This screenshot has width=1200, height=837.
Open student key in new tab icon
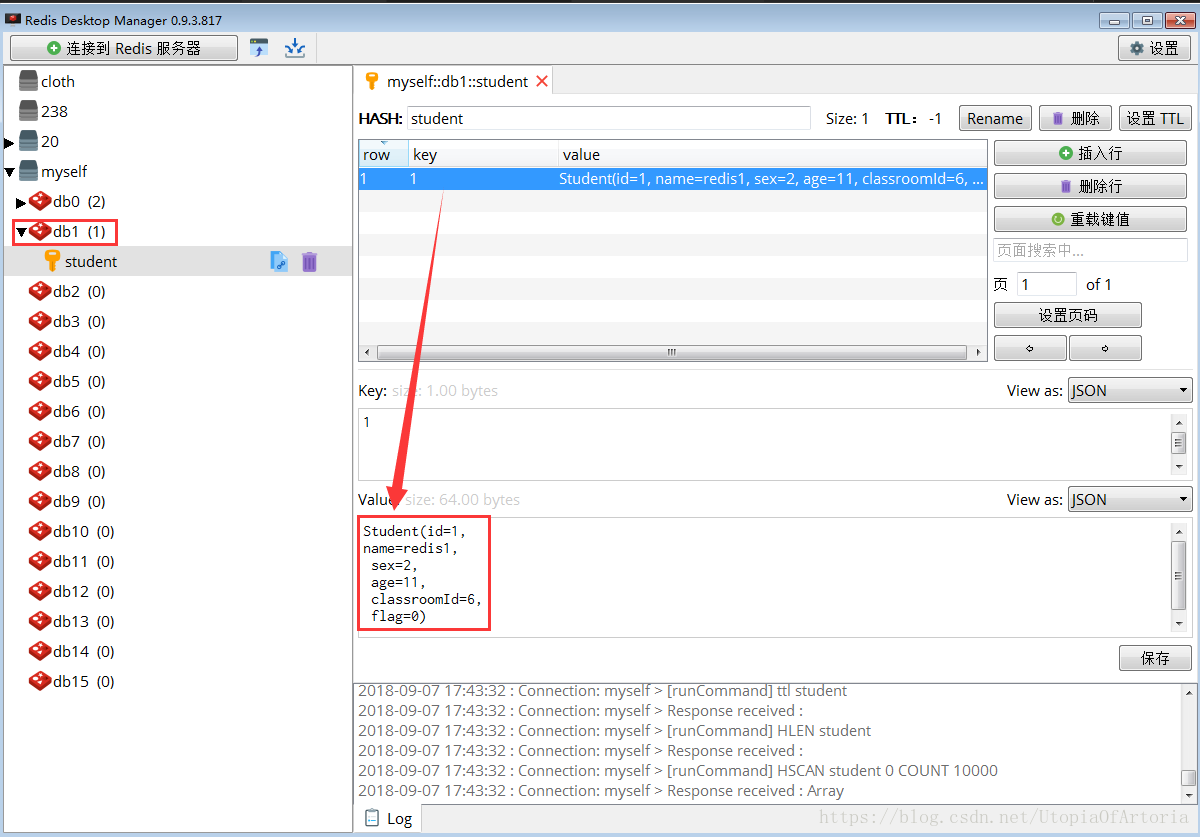click(279, 261)
